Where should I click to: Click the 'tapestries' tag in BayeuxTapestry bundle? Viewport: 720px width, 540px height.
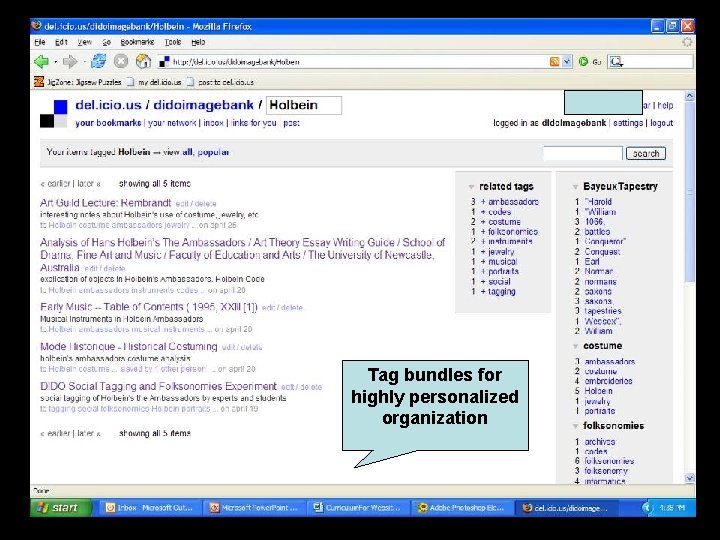[603, 311]
